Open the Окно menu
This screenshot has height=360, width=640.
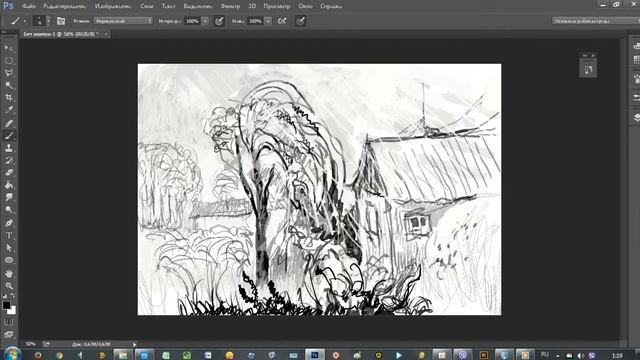(x=305, y=6)
